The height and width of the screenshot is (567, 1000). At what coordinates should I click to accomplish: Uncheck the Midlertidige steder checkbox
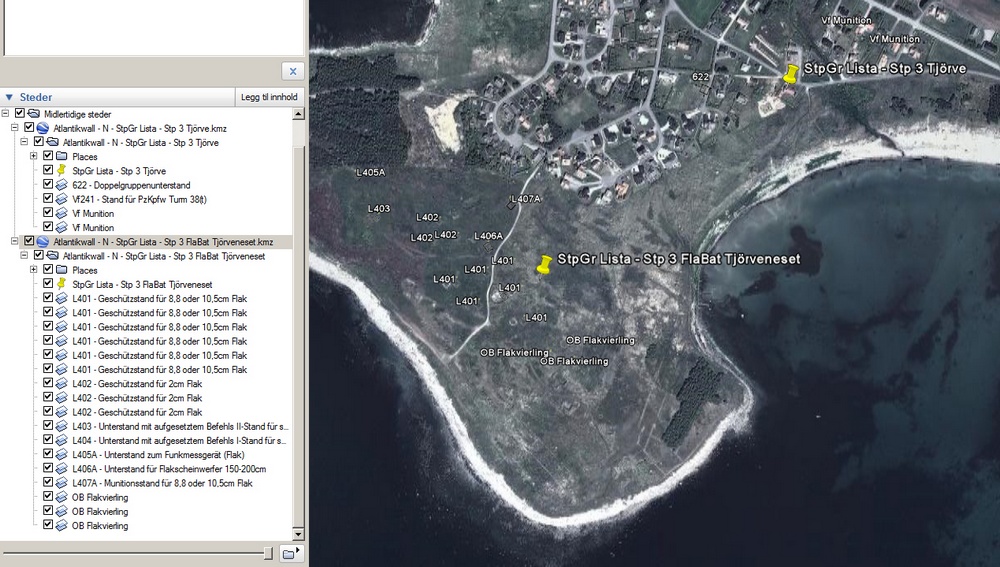point(19,114)
